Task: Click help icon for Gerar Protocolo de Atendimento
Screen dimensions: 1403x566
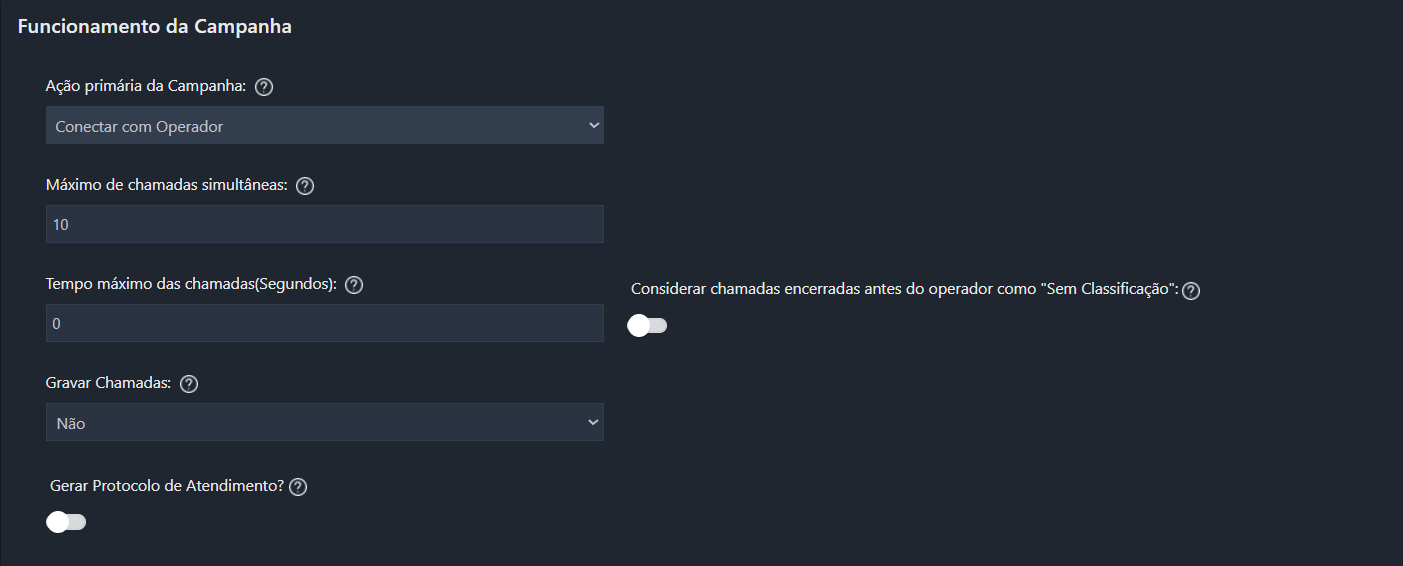Action: tap(298, 487)
